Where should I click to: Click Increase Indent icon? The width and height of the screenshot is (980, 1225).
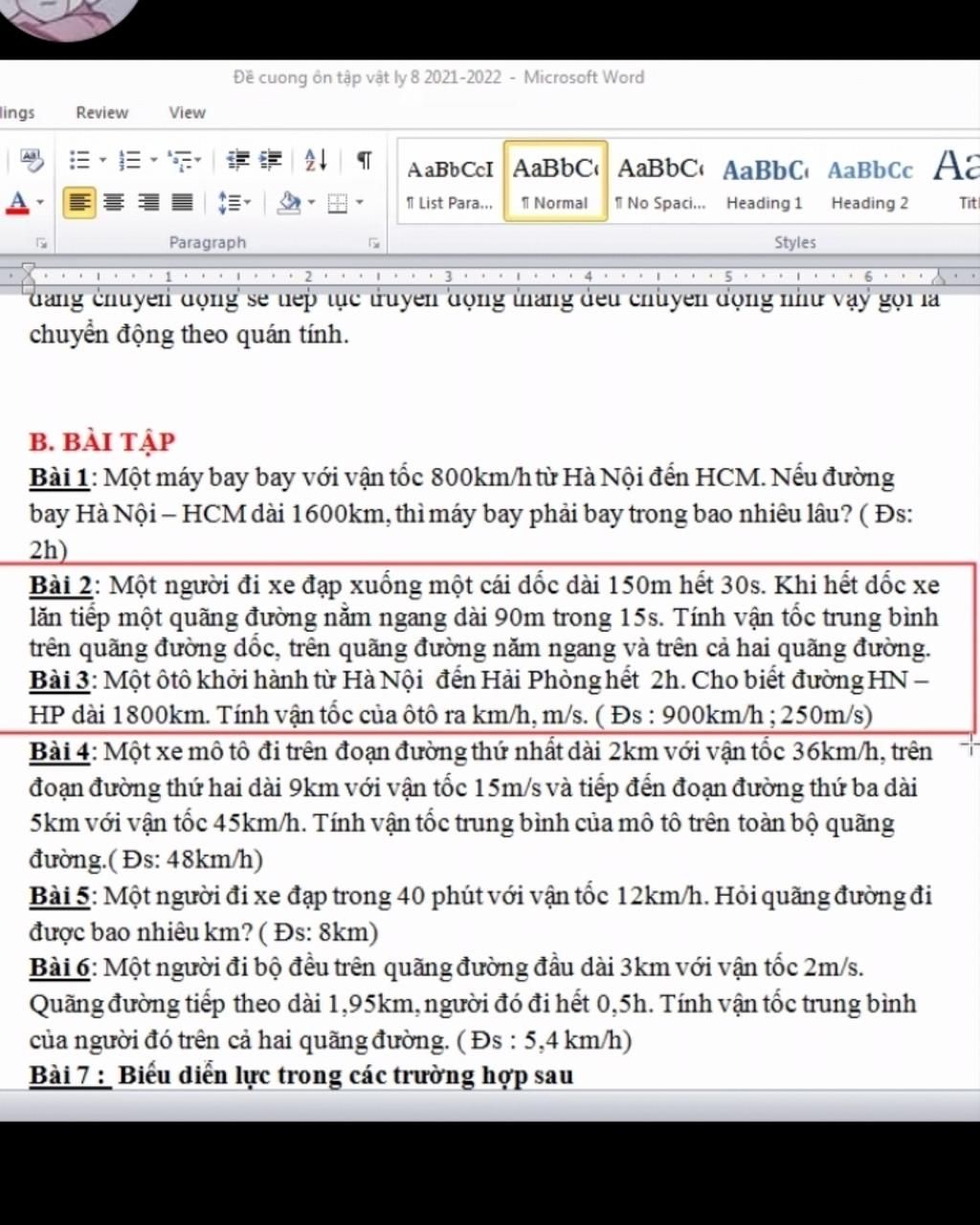(x=272, y=160)
